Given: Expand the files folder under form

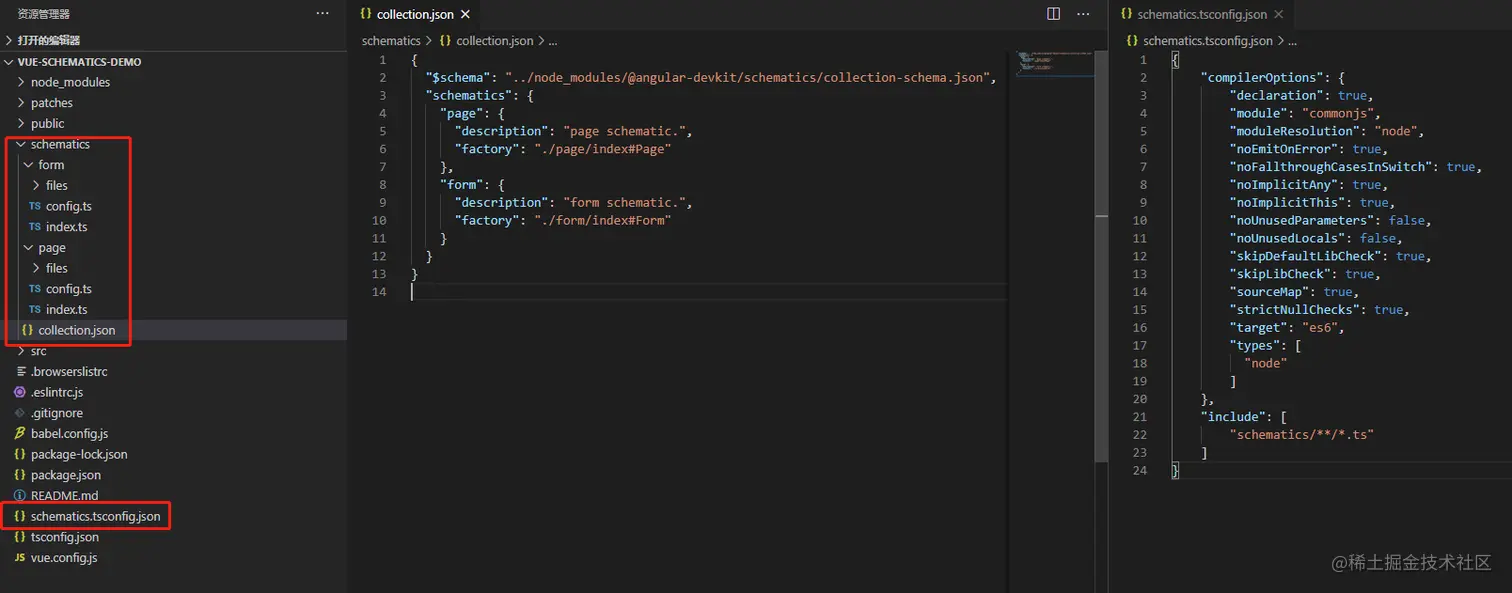Looking at the screenshot, I should (x=57, y=186).
